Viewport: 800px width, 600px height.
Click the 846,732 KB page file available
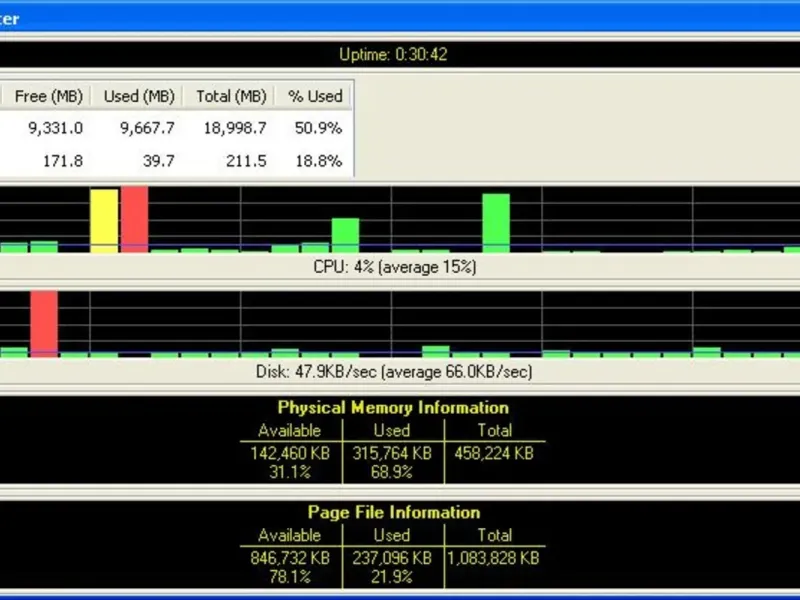click(x=290, y=558)
